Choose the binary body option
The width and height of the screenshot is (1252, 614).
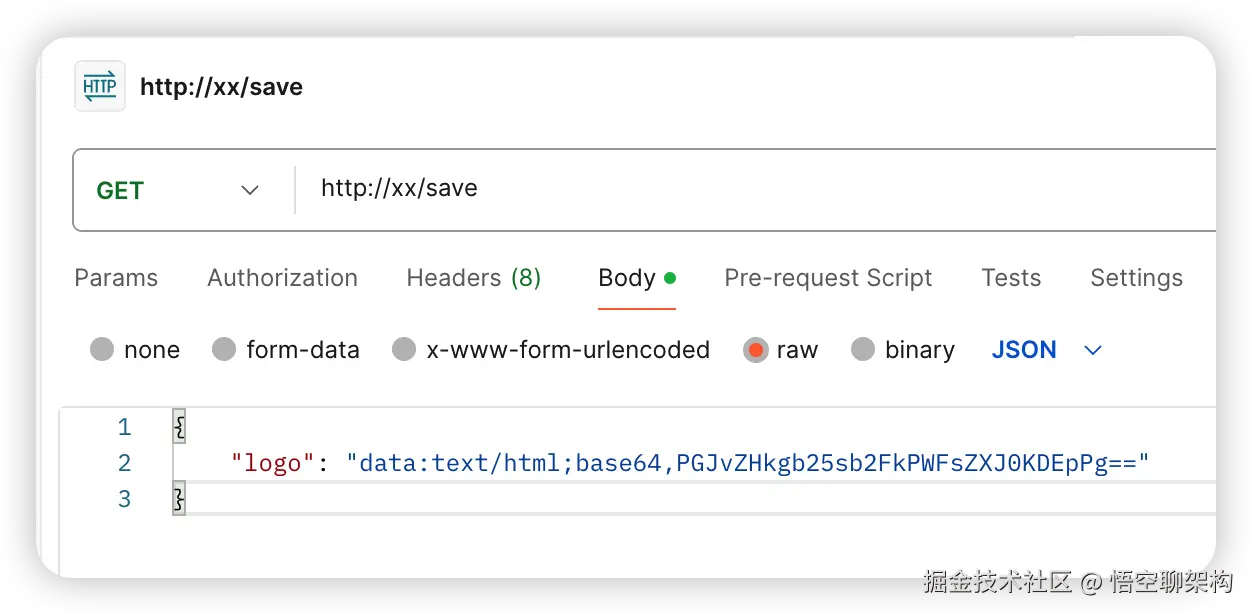[863, 350]
